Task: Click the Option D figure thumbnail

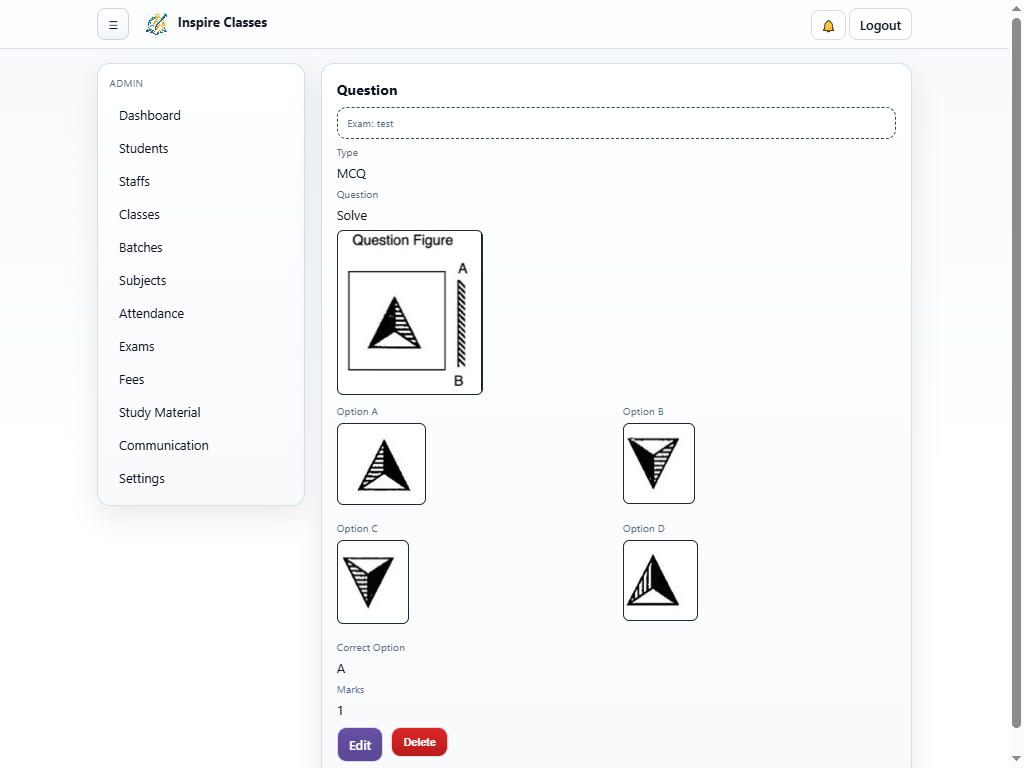Action: (x=660, y=580)
